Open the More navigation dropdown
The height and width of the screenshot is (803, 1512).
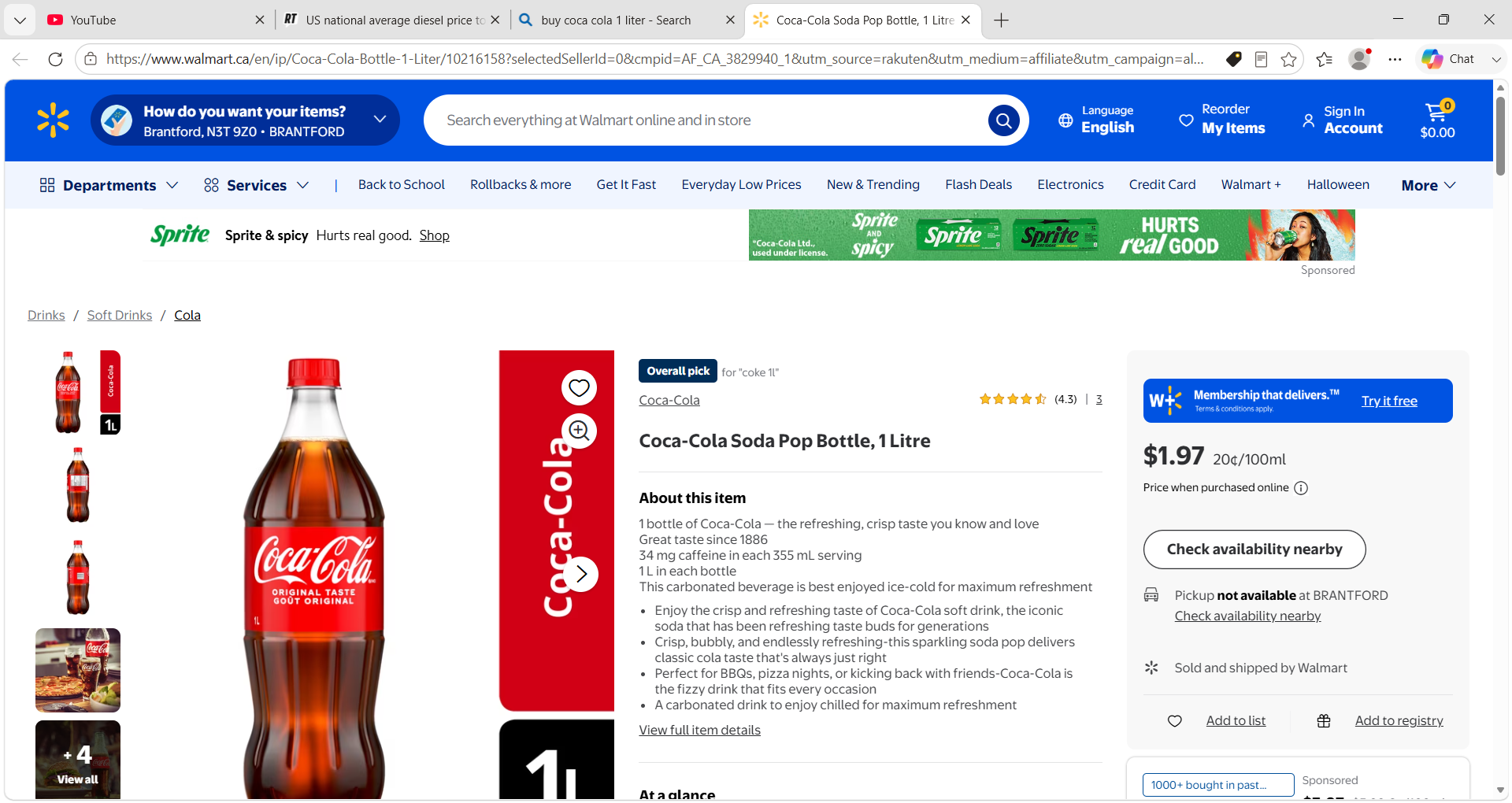click(1428, 185)
